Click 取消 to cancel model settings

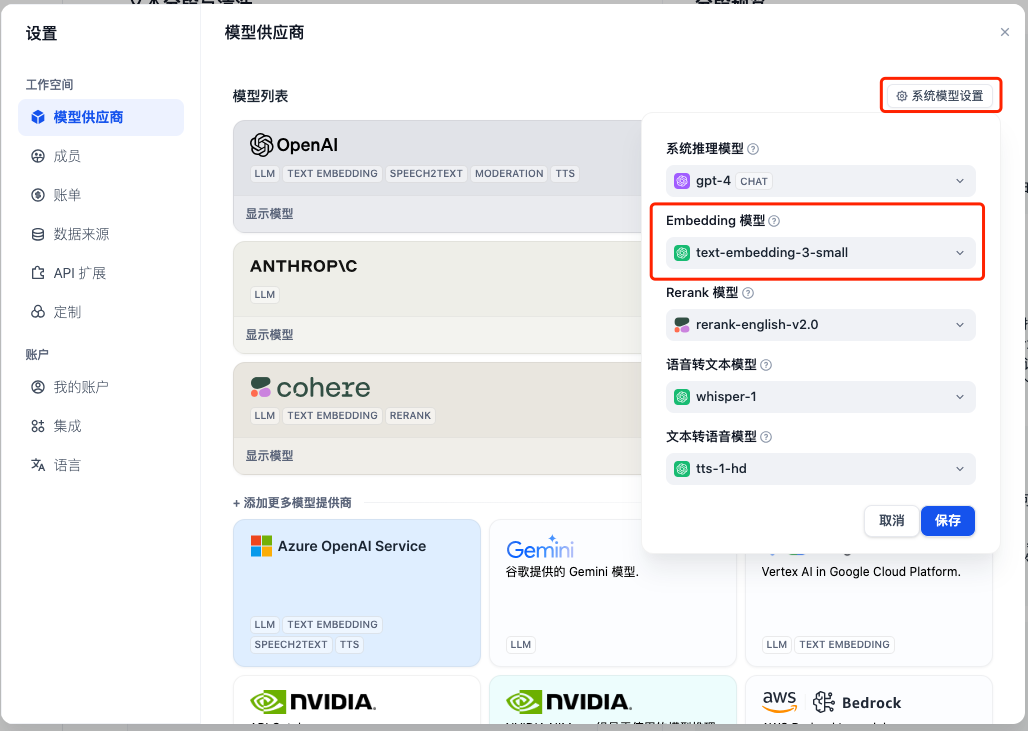[x=892, y=521]
